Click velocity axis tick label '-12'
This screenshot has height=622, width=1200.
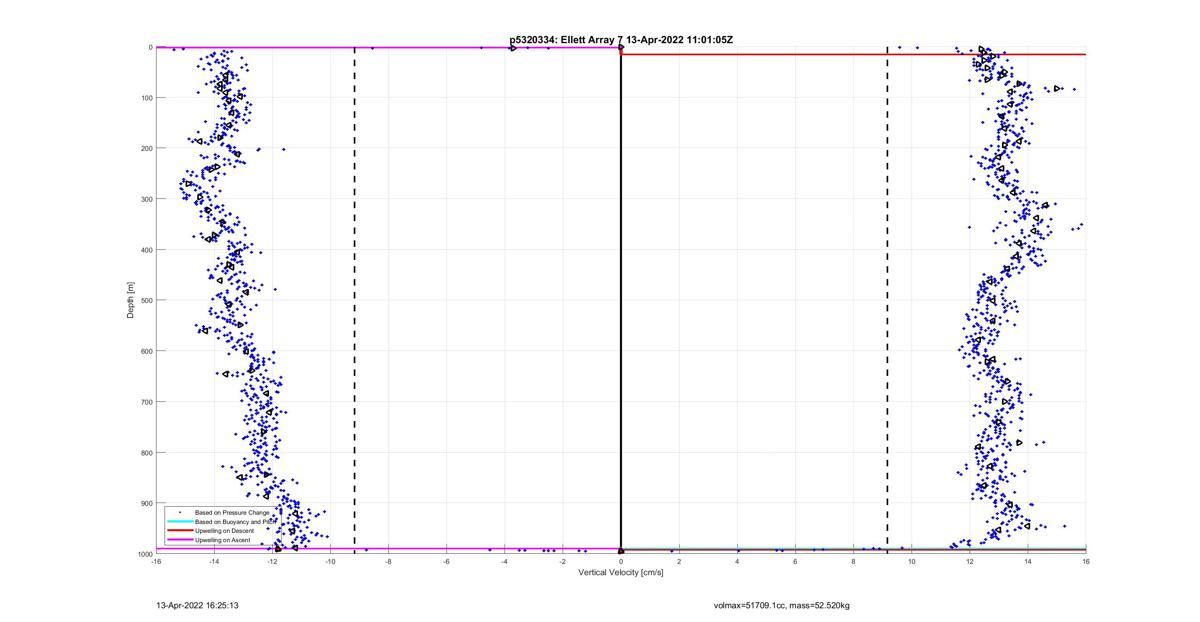[272, 561]
